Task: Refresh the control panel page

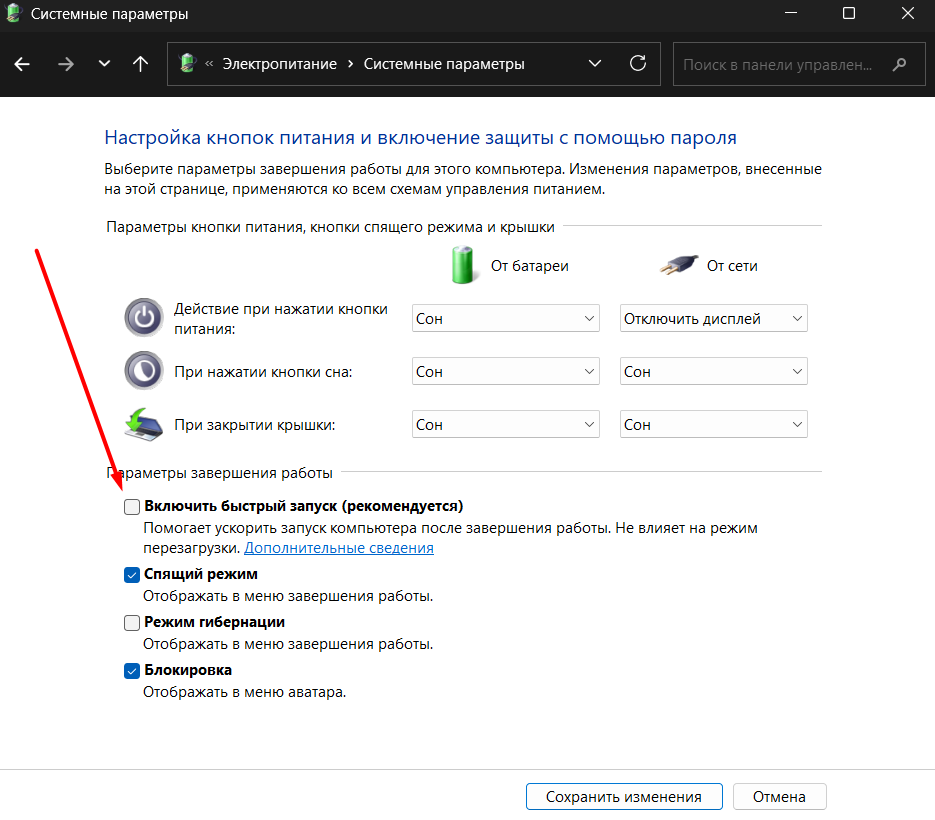Action: pos(637,64)
